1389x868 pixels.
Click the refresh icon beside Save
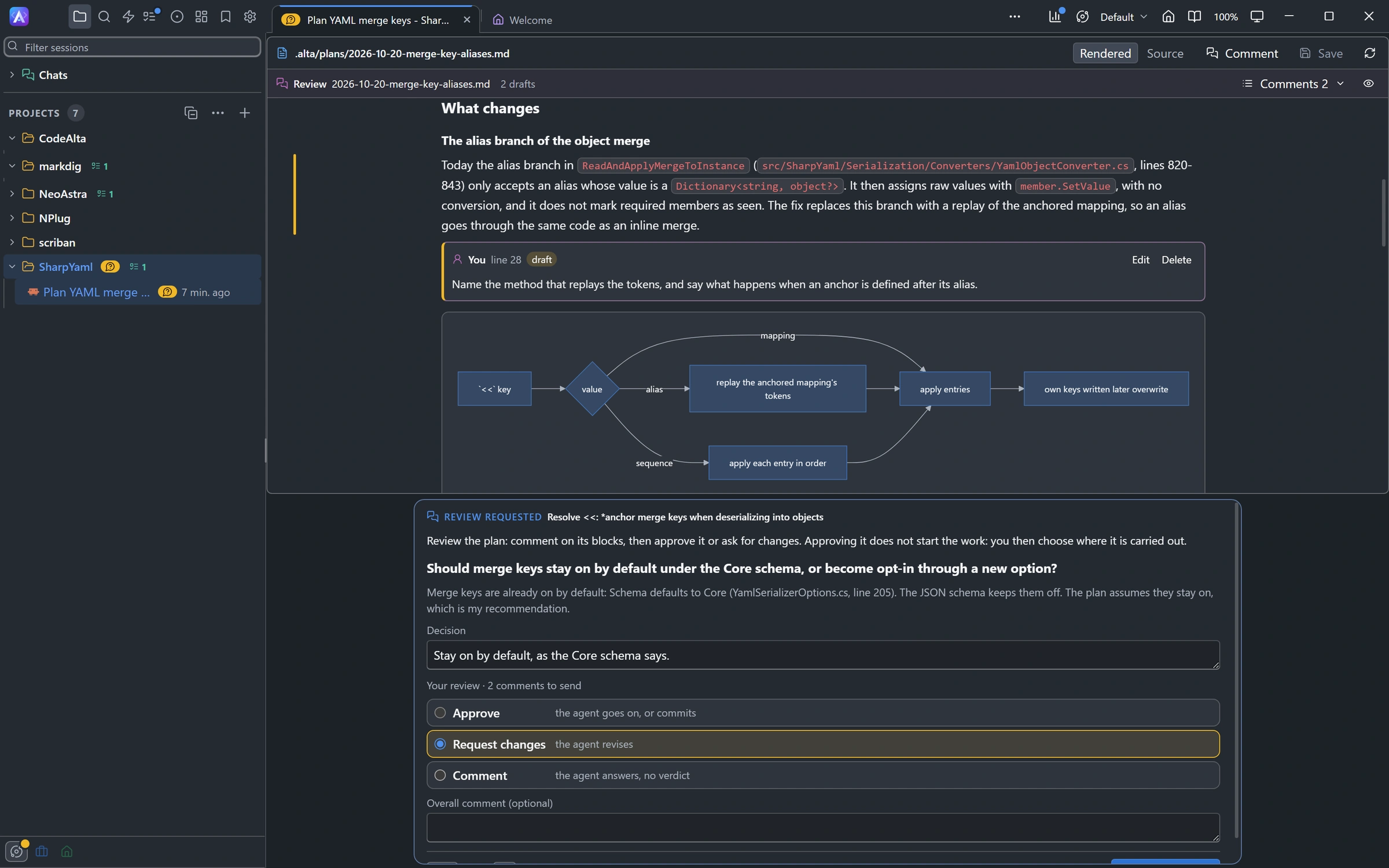(x=1369, y=53)
